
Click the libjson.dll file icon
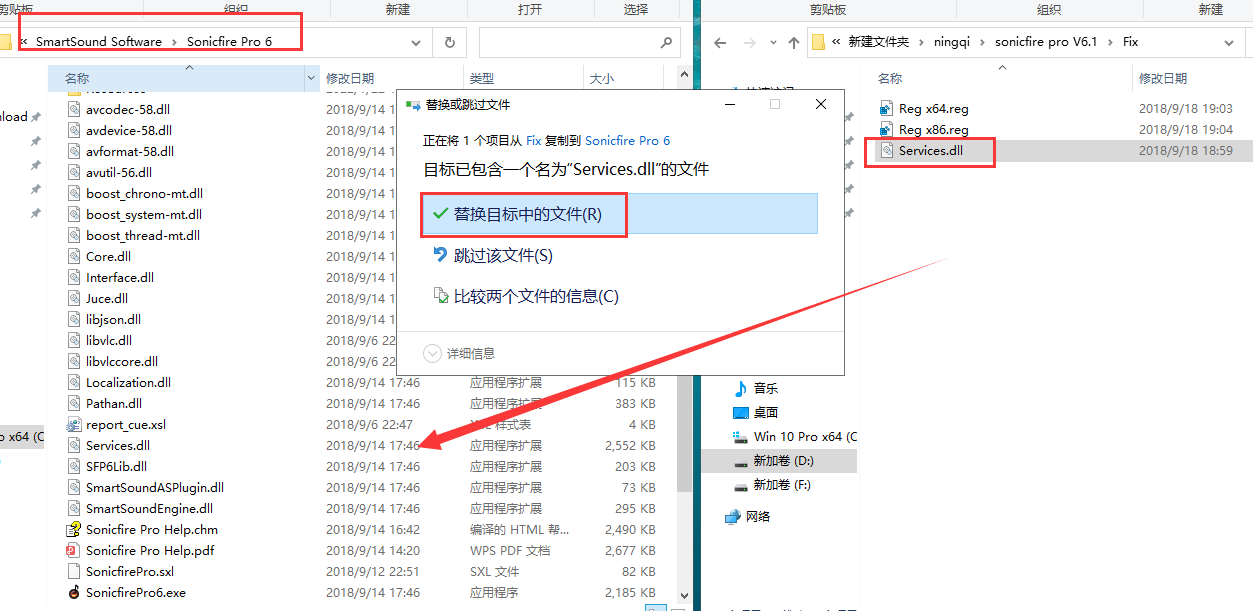74,319
